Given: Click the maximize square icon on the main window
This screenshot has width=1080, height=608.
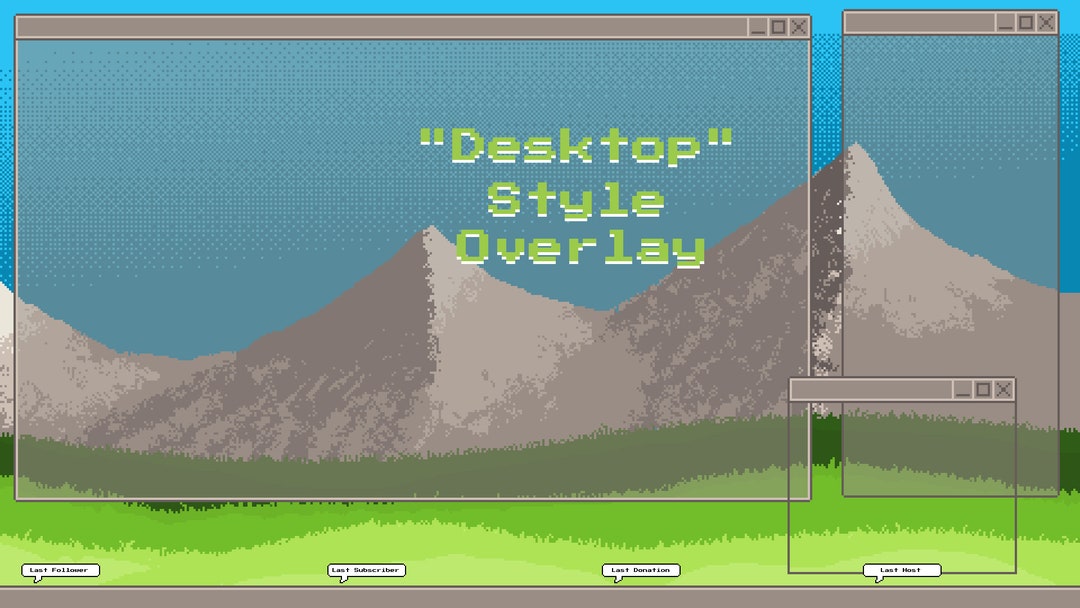Looking at the screenshot, I should 777,26.
